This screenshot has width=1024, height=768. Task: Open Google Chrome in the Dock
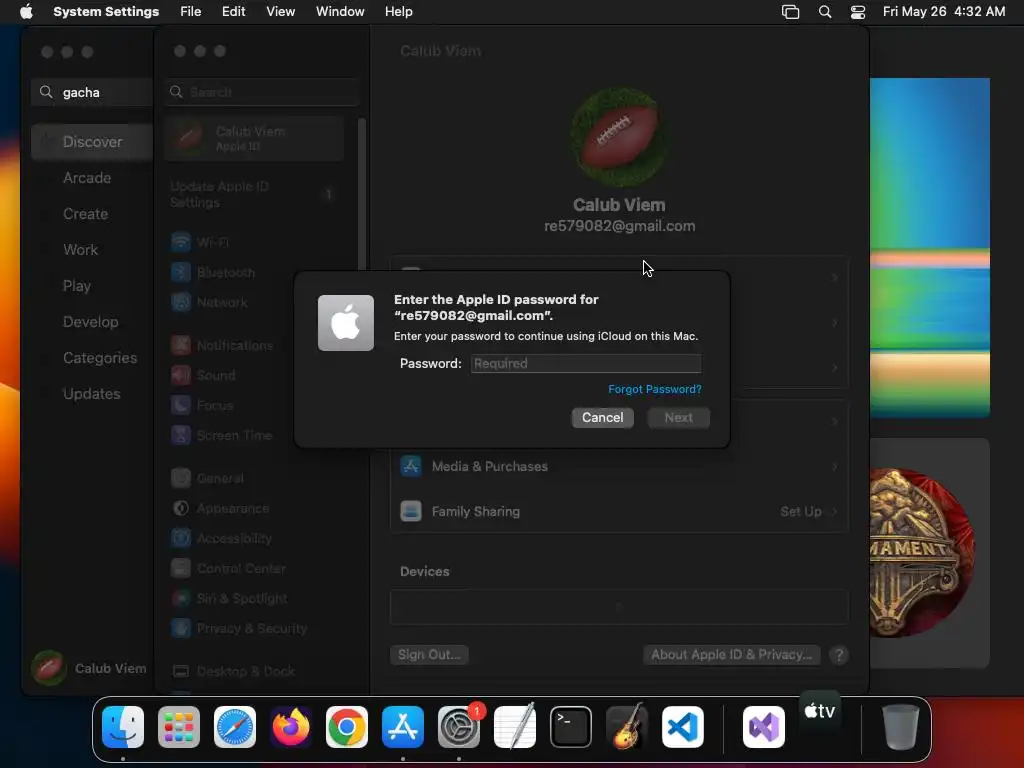[x=347, y=727]
